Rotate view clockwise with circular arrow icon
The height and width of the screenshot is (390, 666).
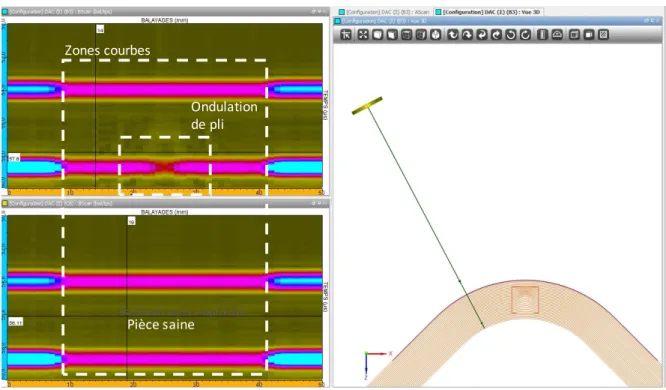tap(525, 35)
